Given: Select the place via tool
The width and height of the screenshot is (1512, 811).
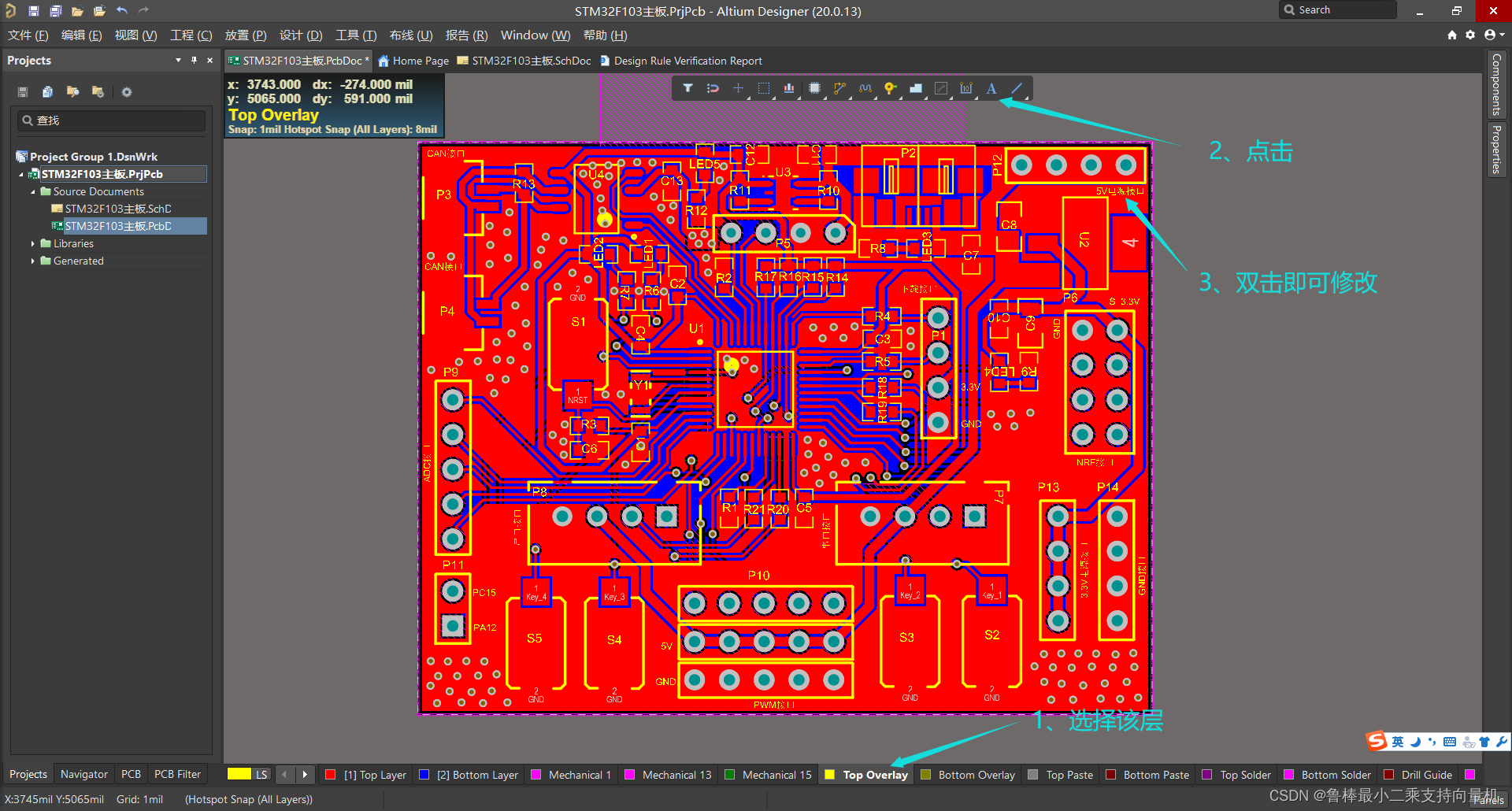Looking at the screenshot, I should point(890,88).
